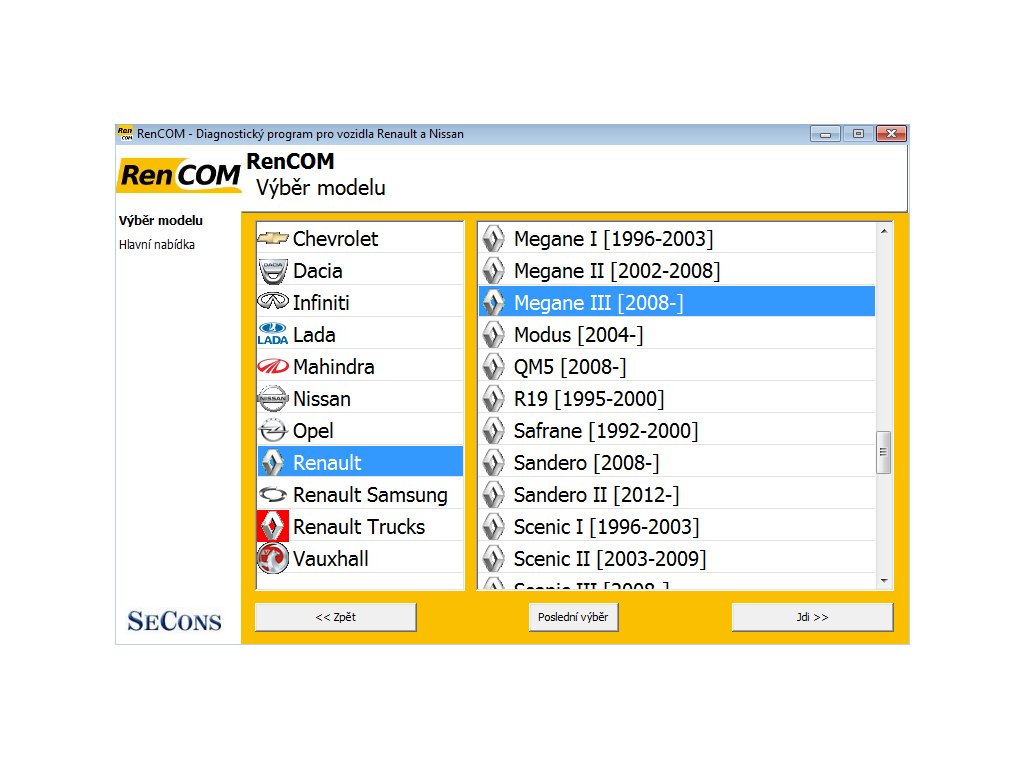Viewport: 1024px width, 768px height.
Task: Click the Vauxhall griffin logo icon
Action: [272, 558]
